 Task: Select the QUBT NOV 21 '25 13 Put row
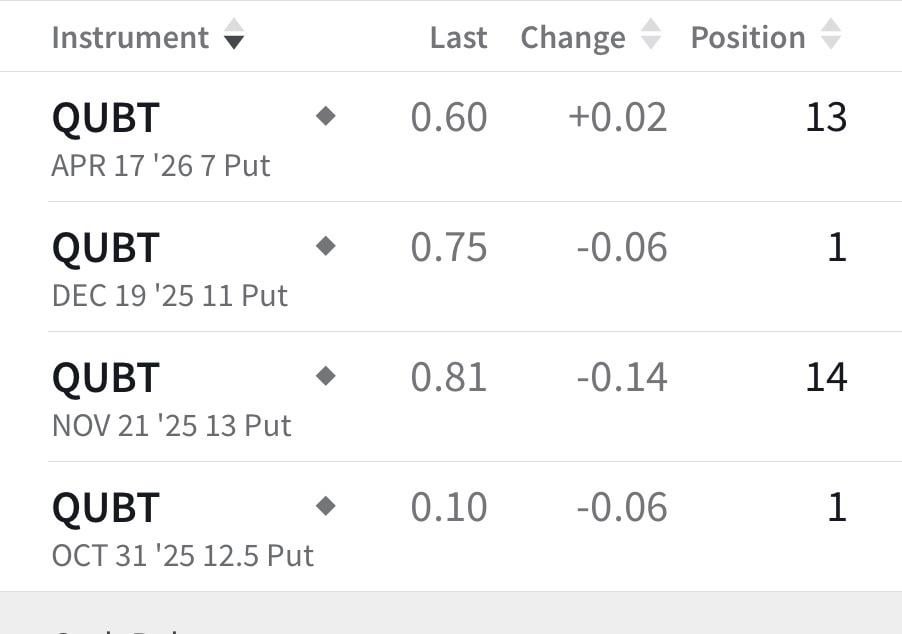pos(171,398)
